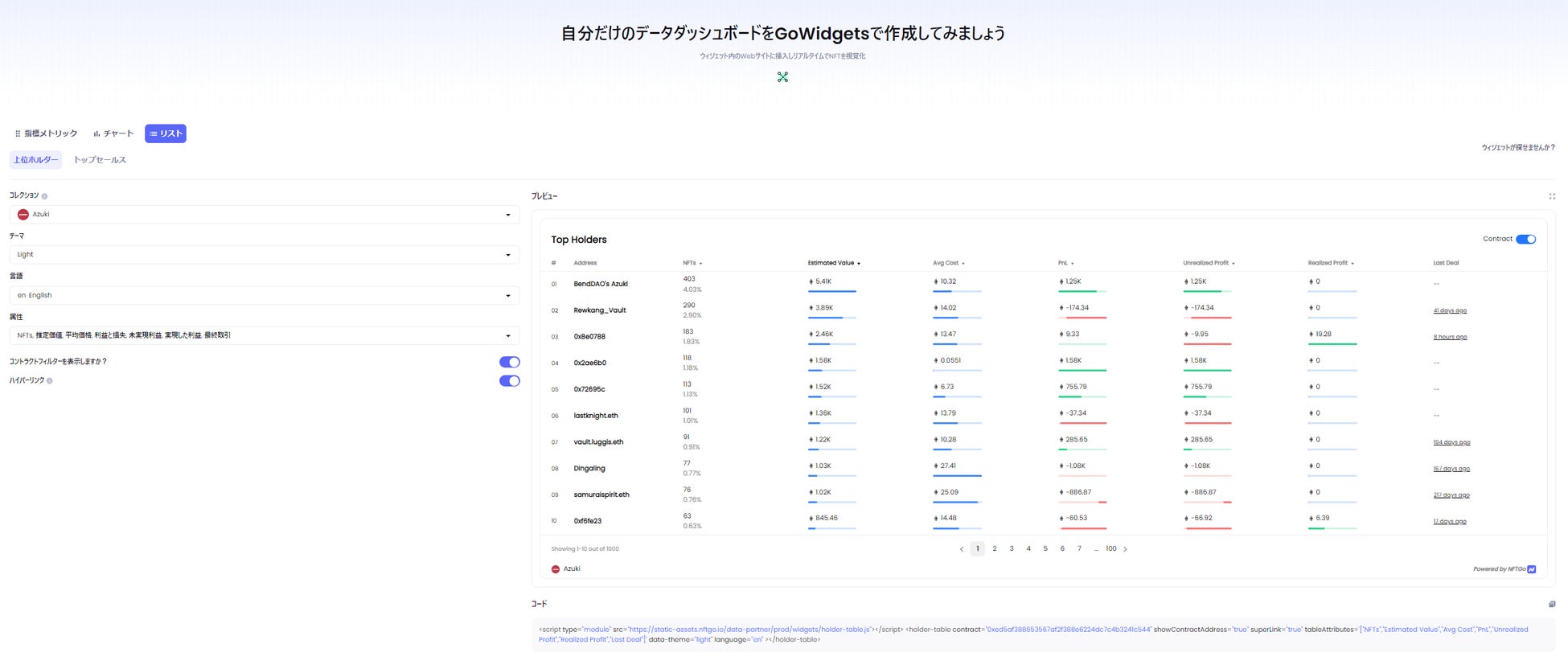Go to the next page with the right arrow

(x=1125, y=549)
